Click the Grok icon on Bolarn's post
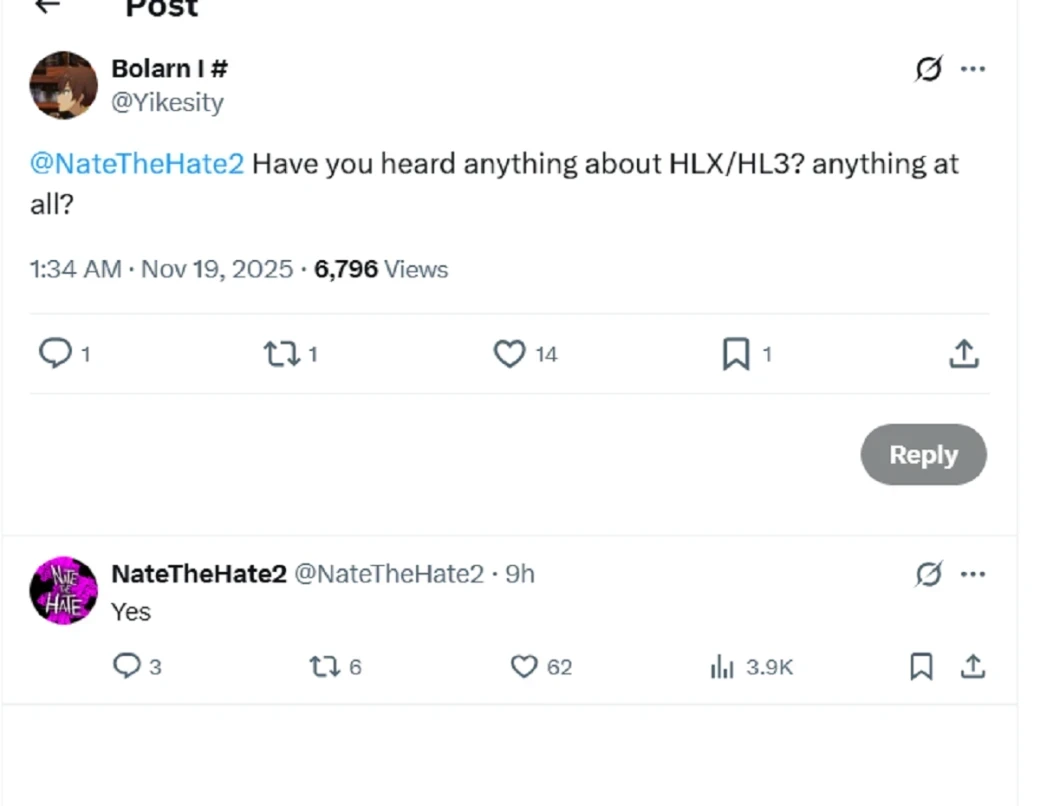This screenshot has height=806, width=1040. tap(928, 69)
